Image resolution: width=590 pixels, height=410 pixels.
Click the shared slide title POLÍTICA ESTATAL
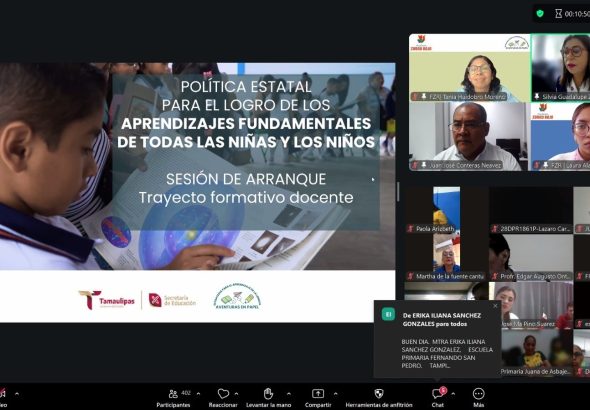point(246,87)
